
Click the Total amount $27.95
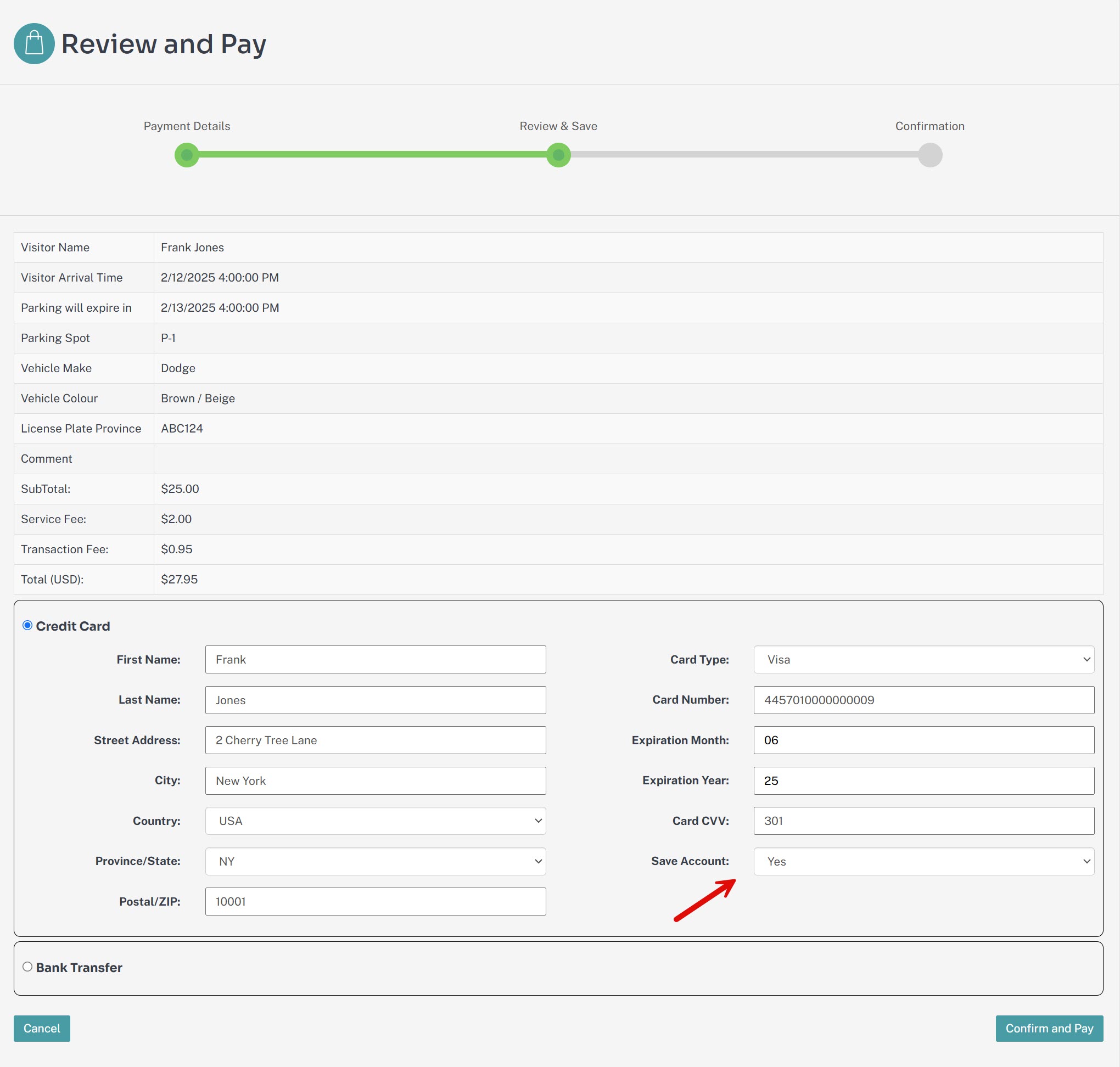[x=179, y=579]
